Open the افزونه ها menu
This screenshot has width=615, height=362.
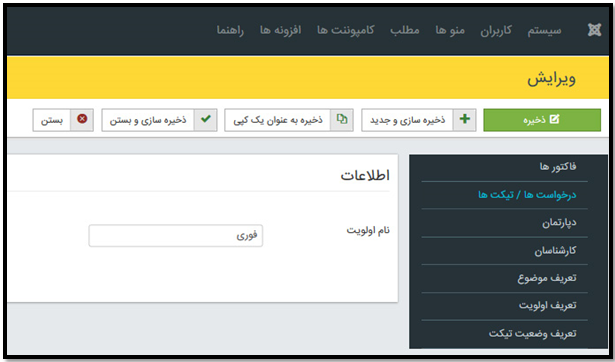(x=280, y=30)
